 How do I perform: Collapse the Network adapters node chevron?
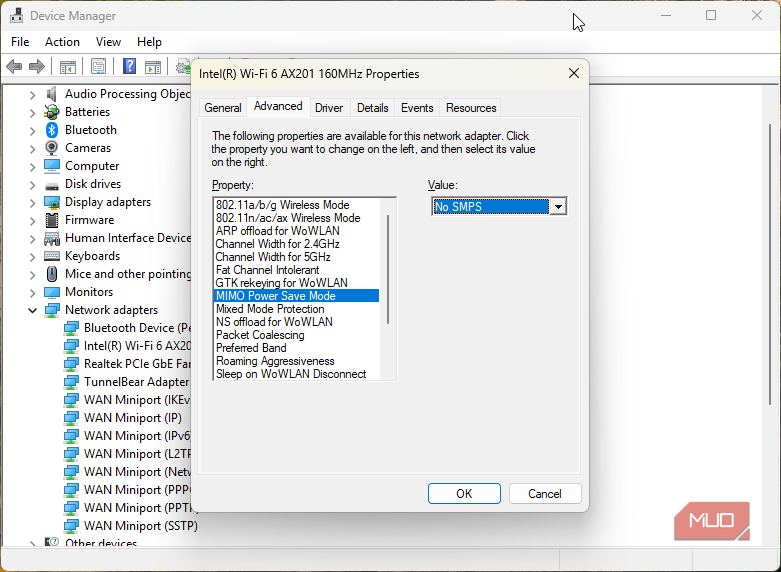(x=32, y=310)
